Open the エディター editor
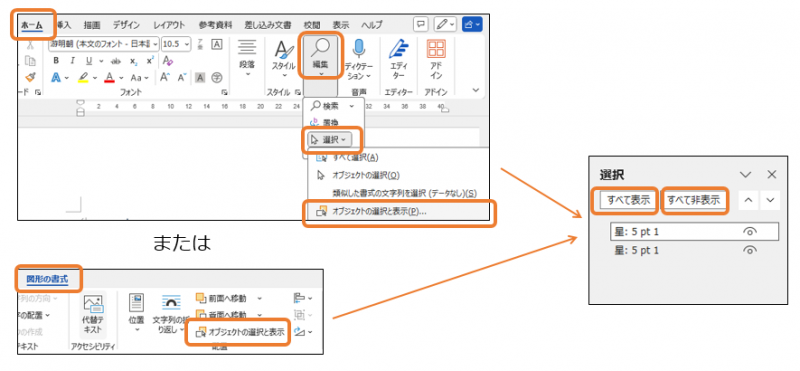The height and width of the screenshot is (371, 800). (x=398, y=59)
